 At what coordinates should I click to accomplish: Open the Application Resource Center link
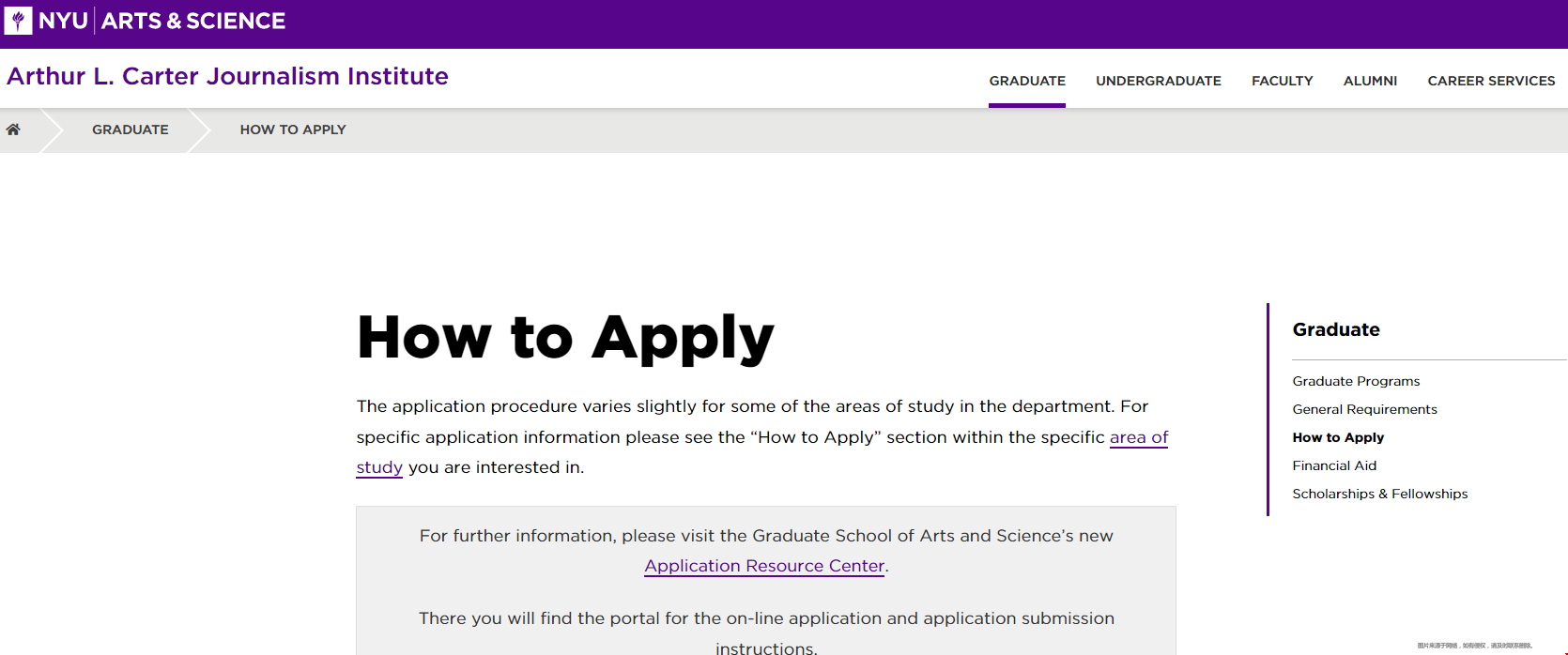pos(764,566)
